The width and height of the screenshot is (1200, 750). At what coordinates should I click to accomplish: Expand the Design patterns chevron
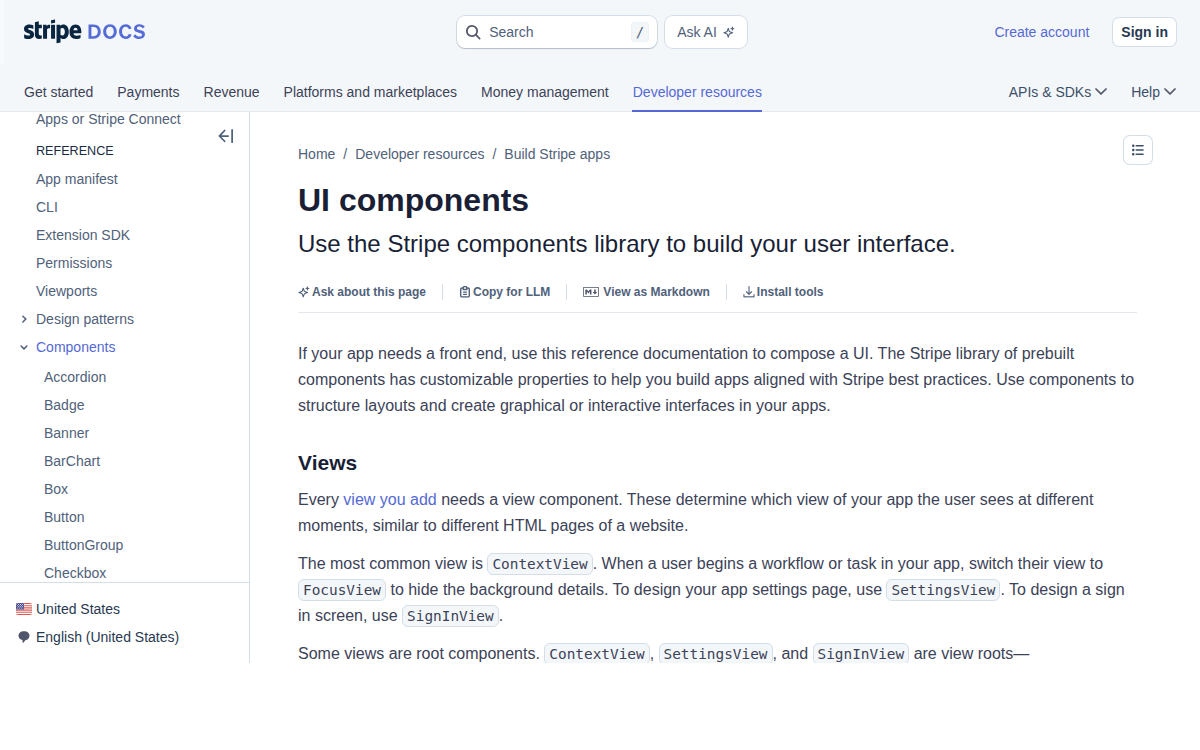24,319
